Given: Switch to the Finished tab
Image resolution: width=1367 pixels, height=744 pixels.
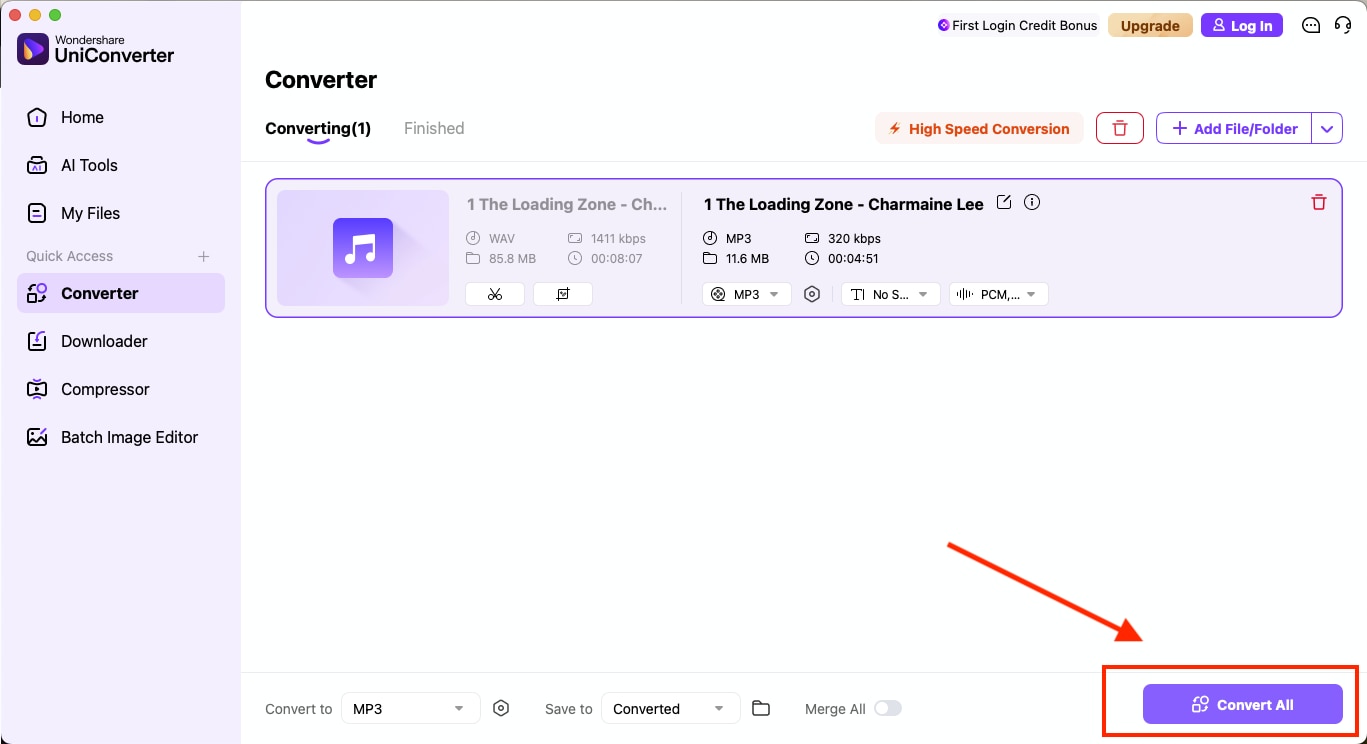Looking at the screenshot, I should tap(433, 128).
